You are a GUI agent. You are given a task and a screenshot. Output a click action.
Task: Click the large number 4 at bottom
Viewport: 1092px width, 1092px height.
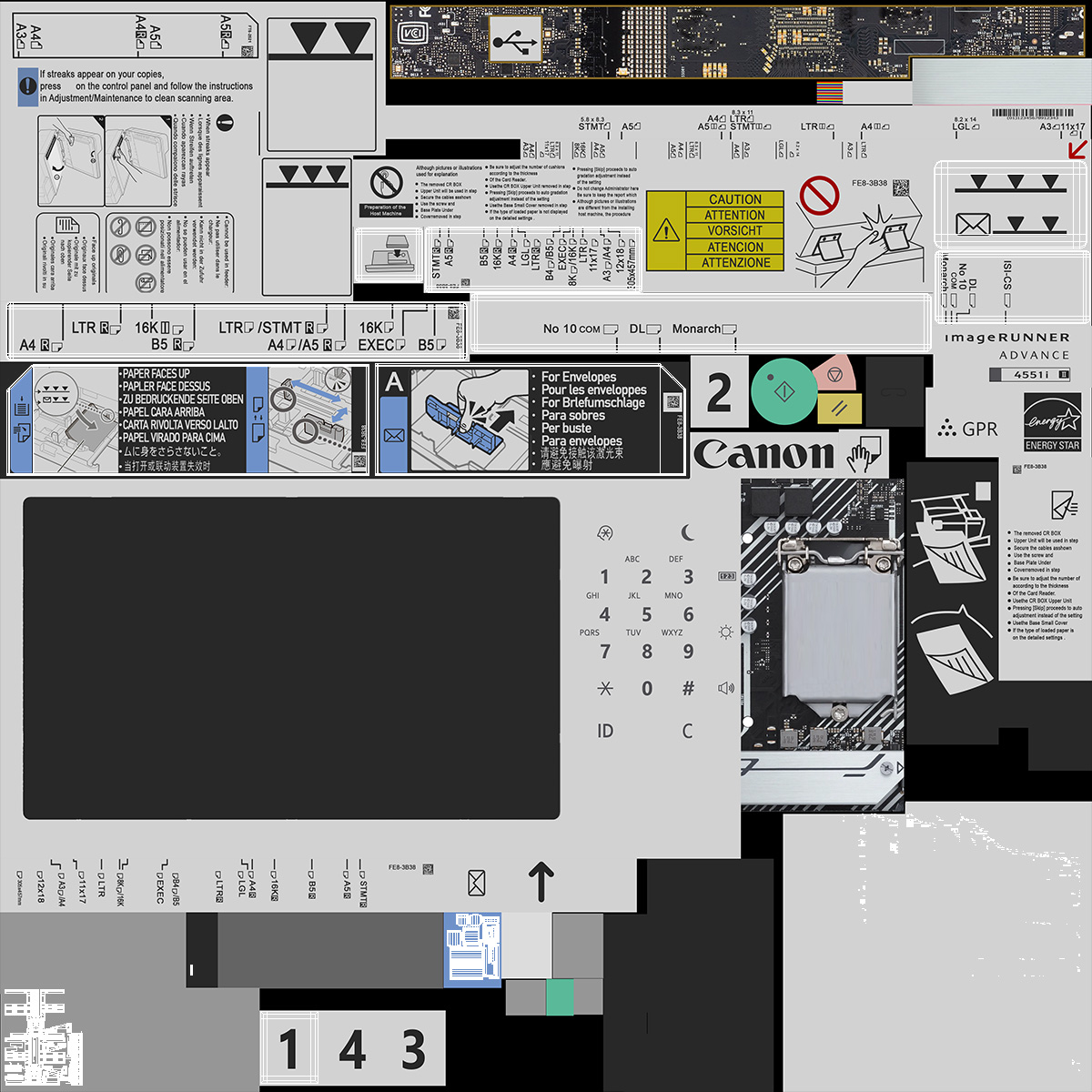[353, 1049]
